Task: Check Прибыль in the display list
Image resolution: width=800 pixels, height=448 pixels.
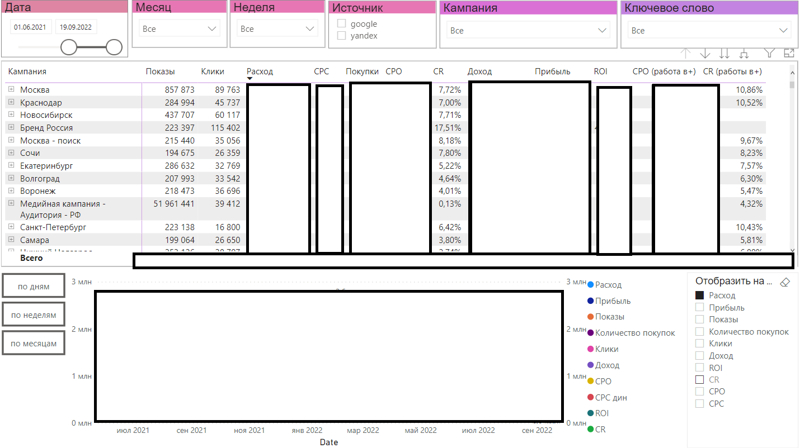Action: click(x=700, y=308)
